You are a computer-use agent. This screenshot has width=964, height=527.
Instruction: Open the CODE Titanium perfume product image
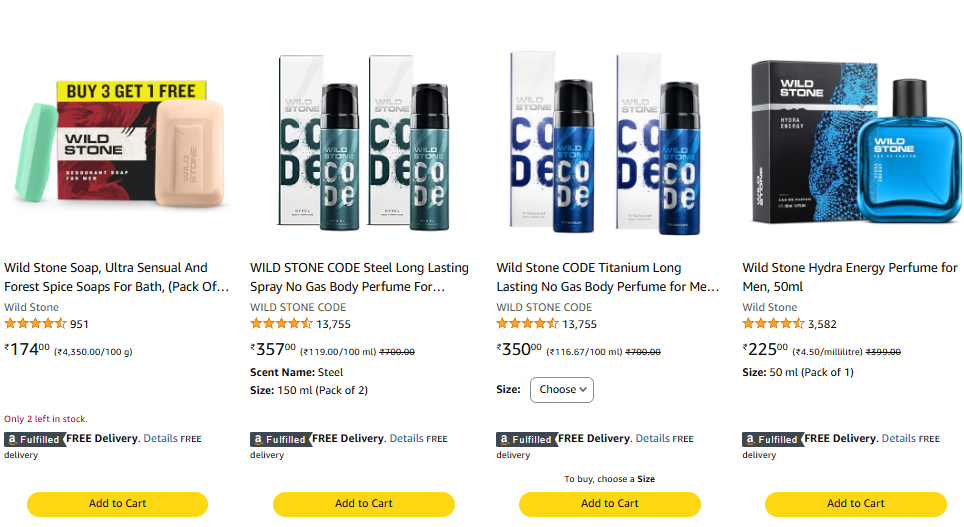[610, 145]
